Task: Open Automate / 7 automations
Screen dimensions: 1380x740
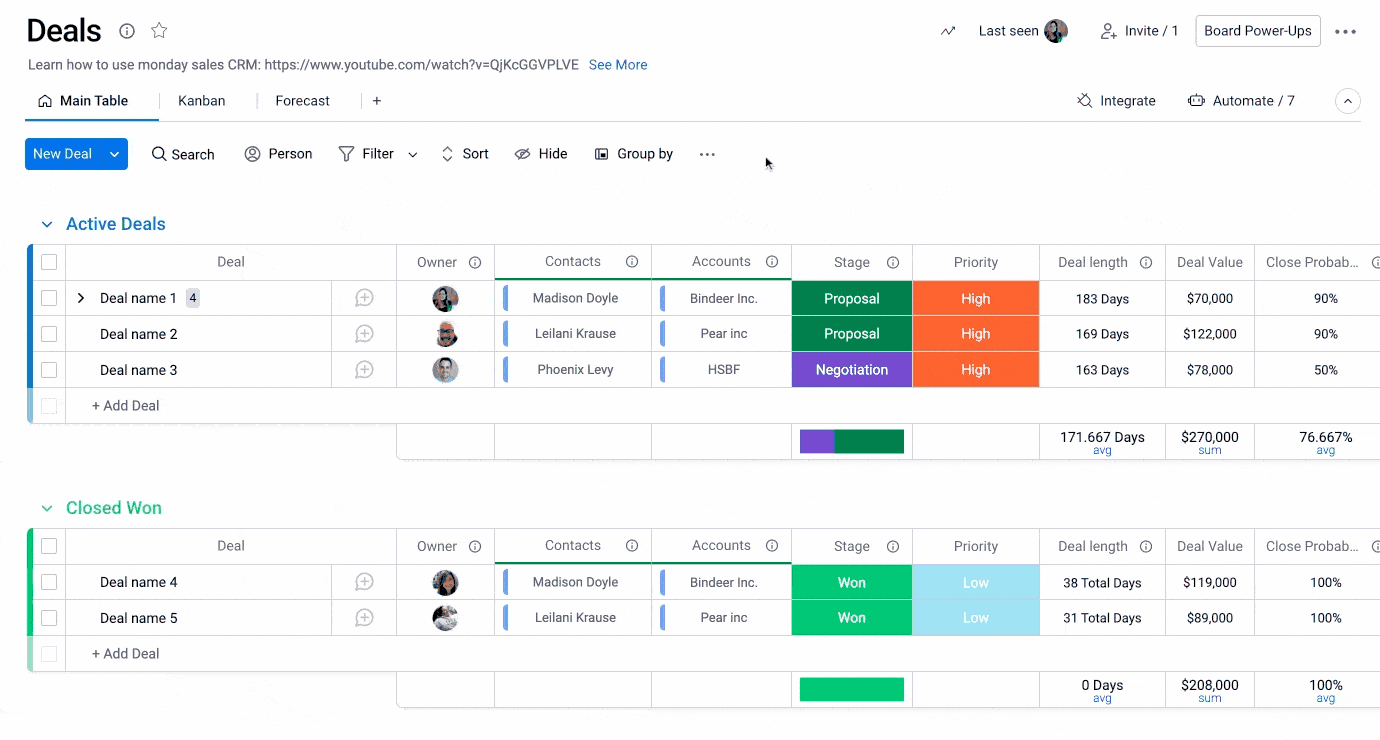Action: click(x=1241, y=100)
